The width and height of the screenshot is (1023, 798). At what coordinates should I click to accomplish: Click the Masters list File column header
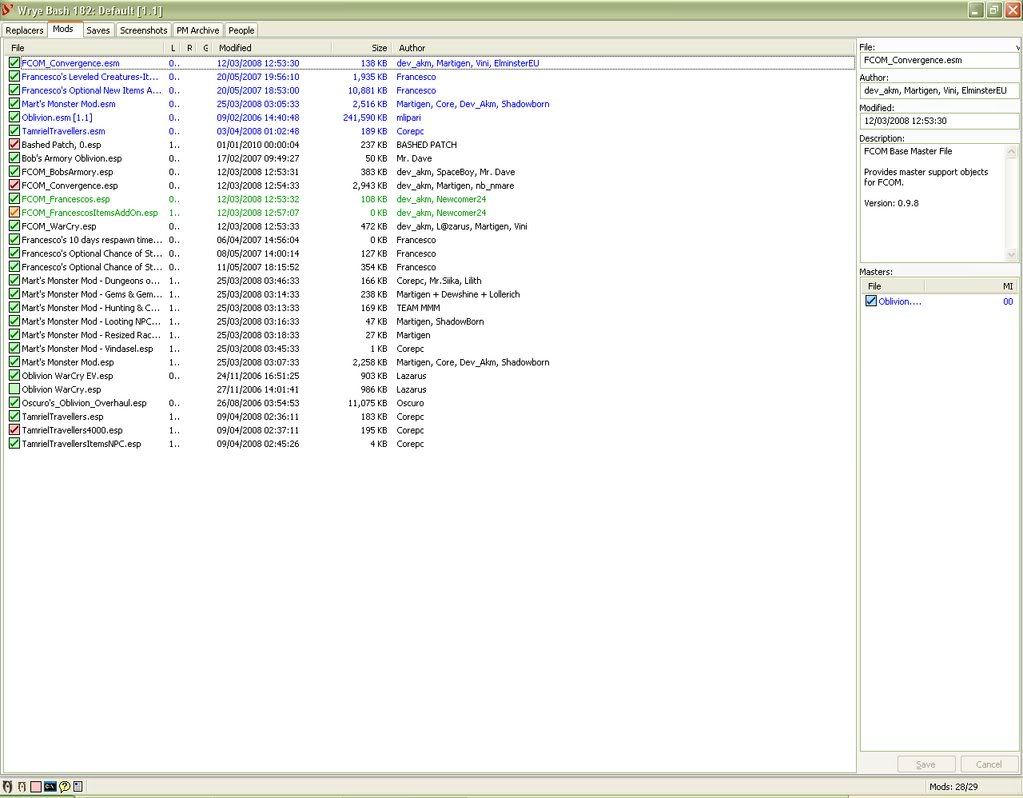[893, 286]
